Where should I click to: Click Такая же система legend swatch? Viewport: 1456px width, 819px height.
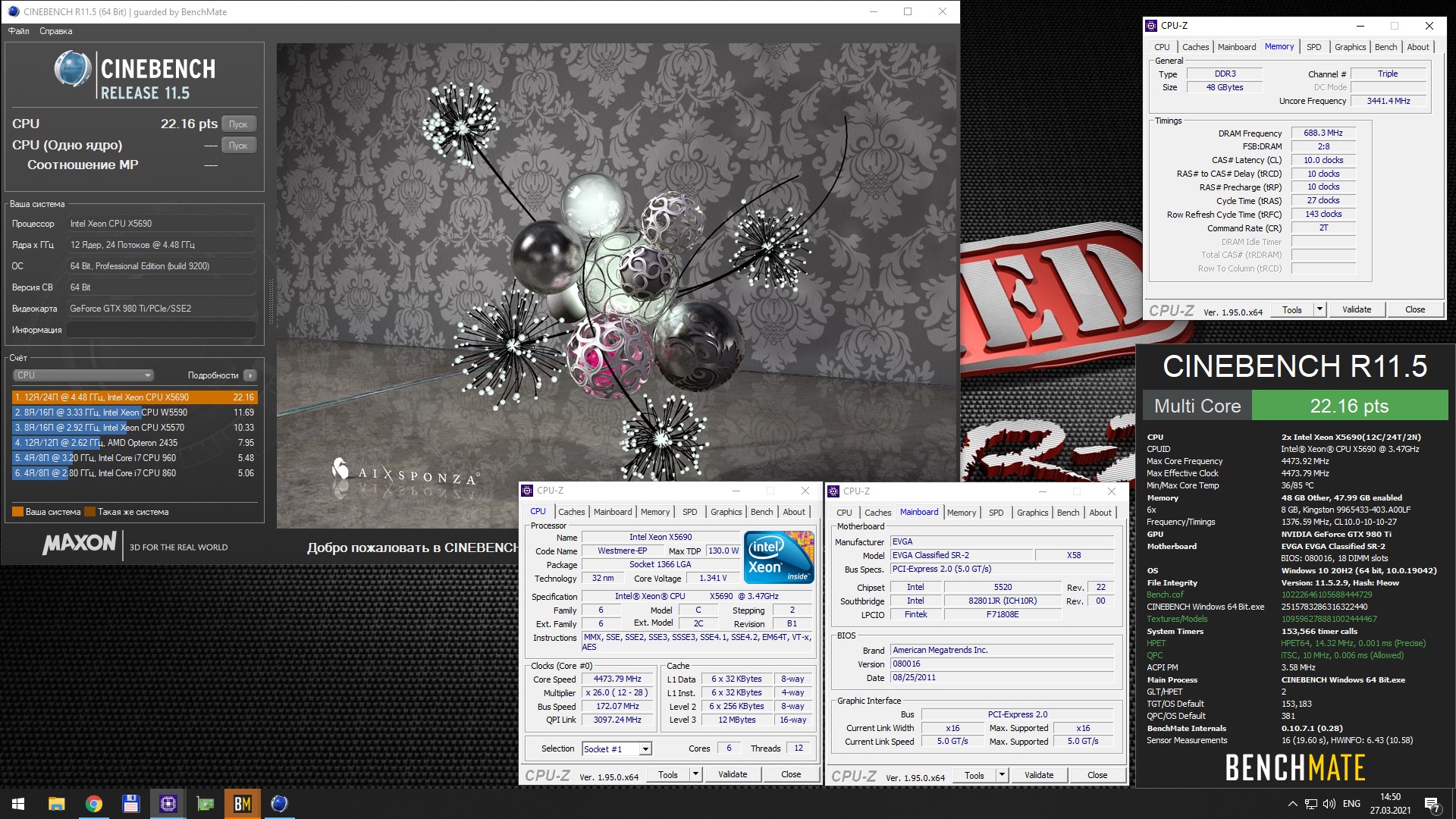pyautogui.click(x=89, y=512)
